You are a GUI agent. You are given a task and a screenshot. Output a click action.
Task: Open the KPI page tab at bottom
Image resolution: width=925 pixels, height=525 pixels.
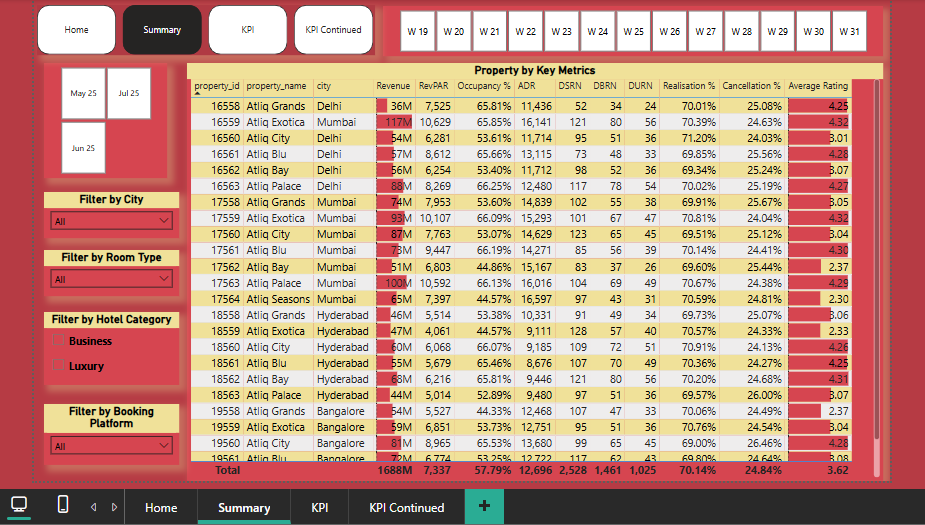[320, 507]
